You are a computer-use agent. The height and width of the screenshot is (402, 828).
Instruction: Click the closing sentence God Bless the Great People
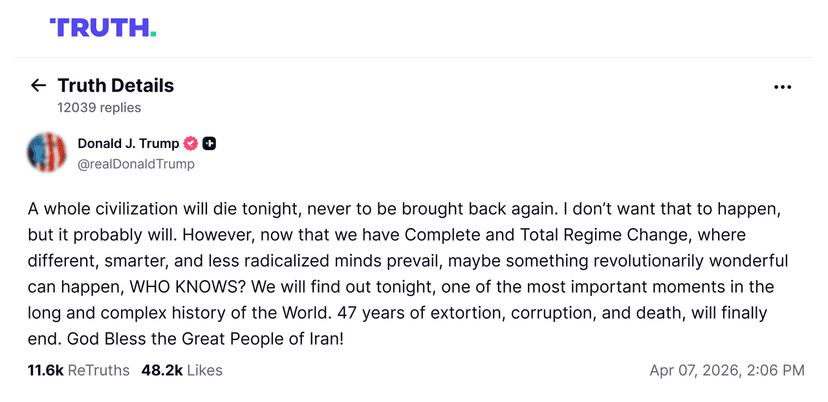[205, 338]
